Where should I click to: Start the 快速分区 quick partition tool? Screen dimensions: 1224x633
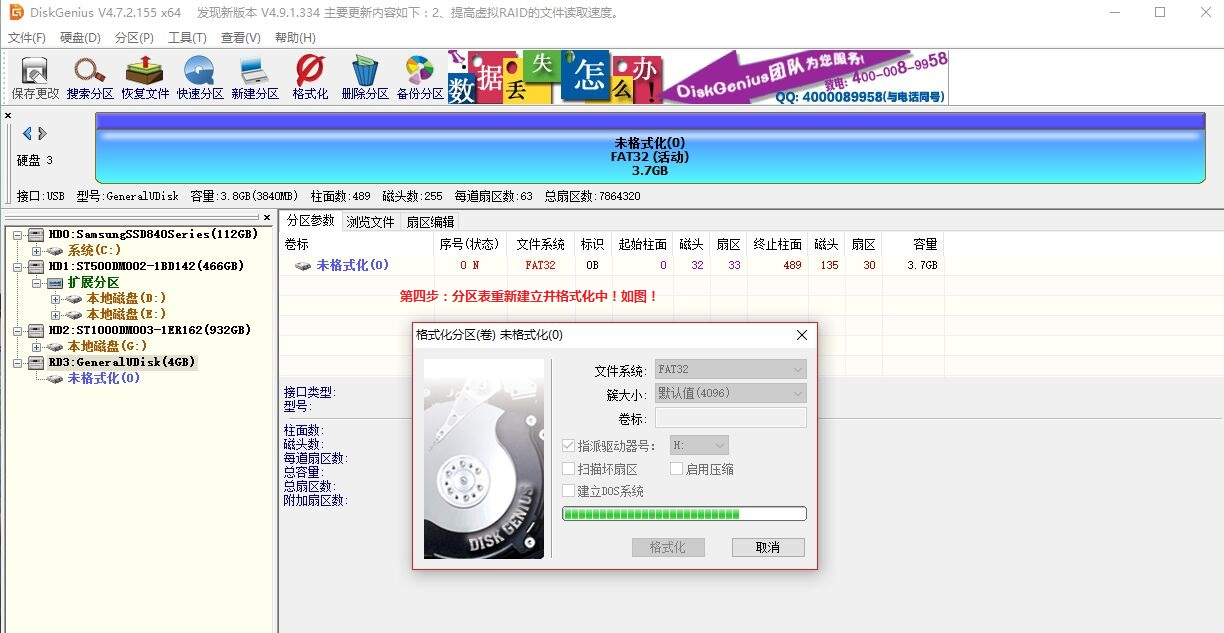[200, 78]
